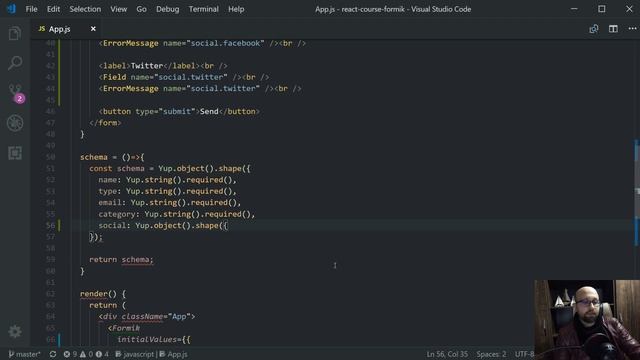Open the editor More Actions menu
Viewport: 640px width, 360px height.
click(x=632, y=29)
